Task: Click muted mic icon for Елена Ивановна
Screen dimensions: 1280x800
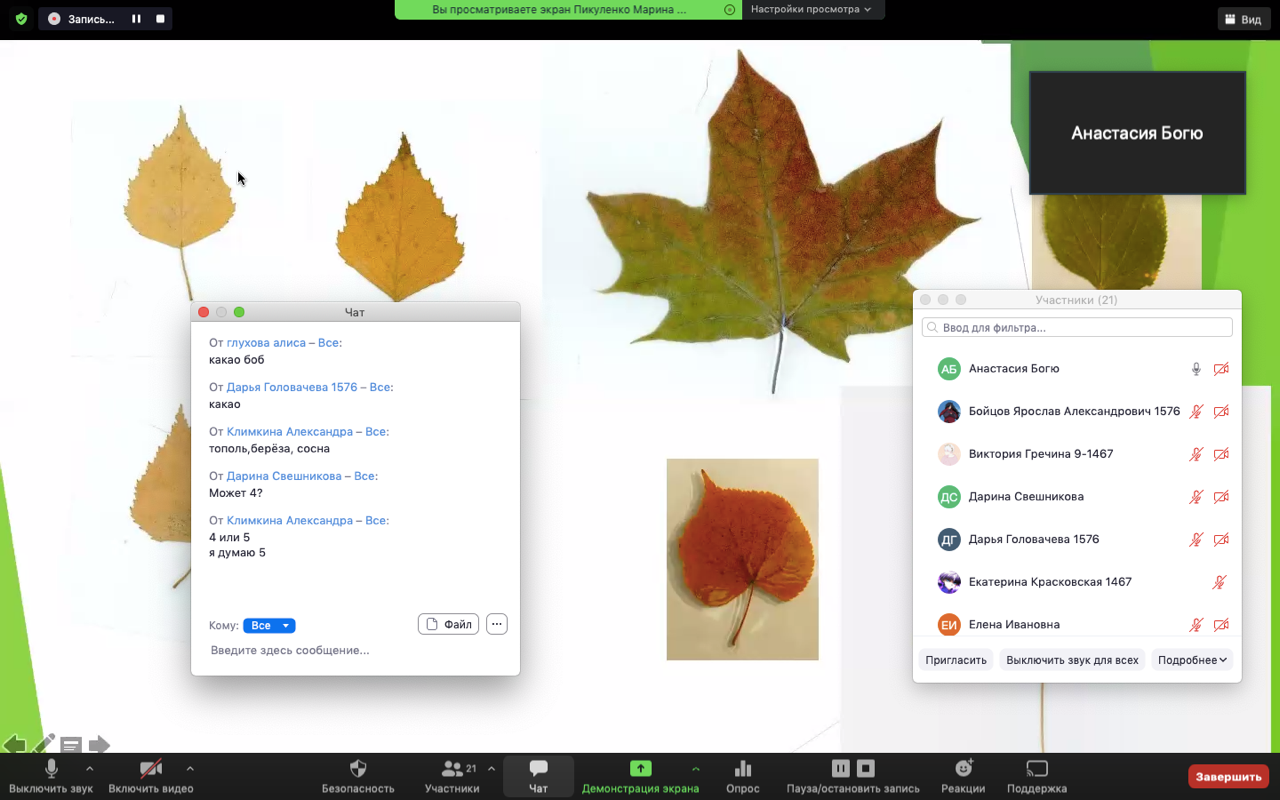Action: click(1196, 624)
